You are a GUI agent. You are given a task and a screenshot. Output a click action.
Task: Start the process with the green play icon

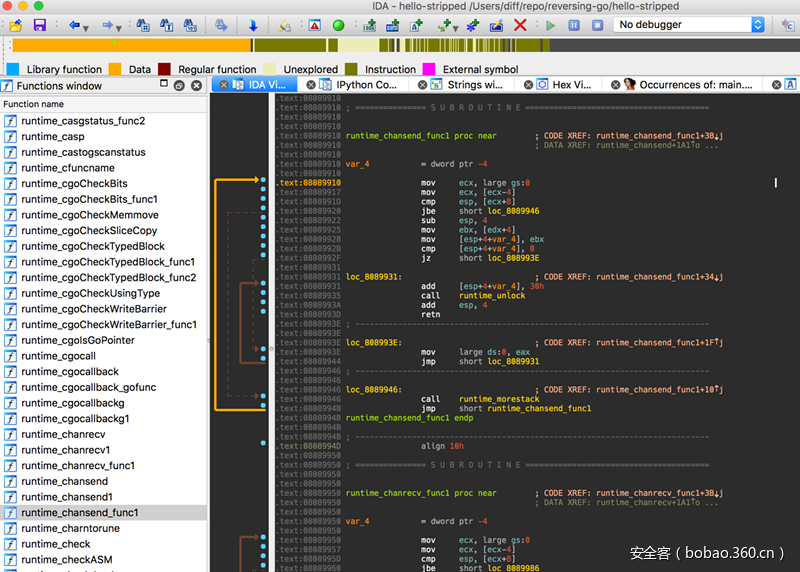(x=549, y=25)
